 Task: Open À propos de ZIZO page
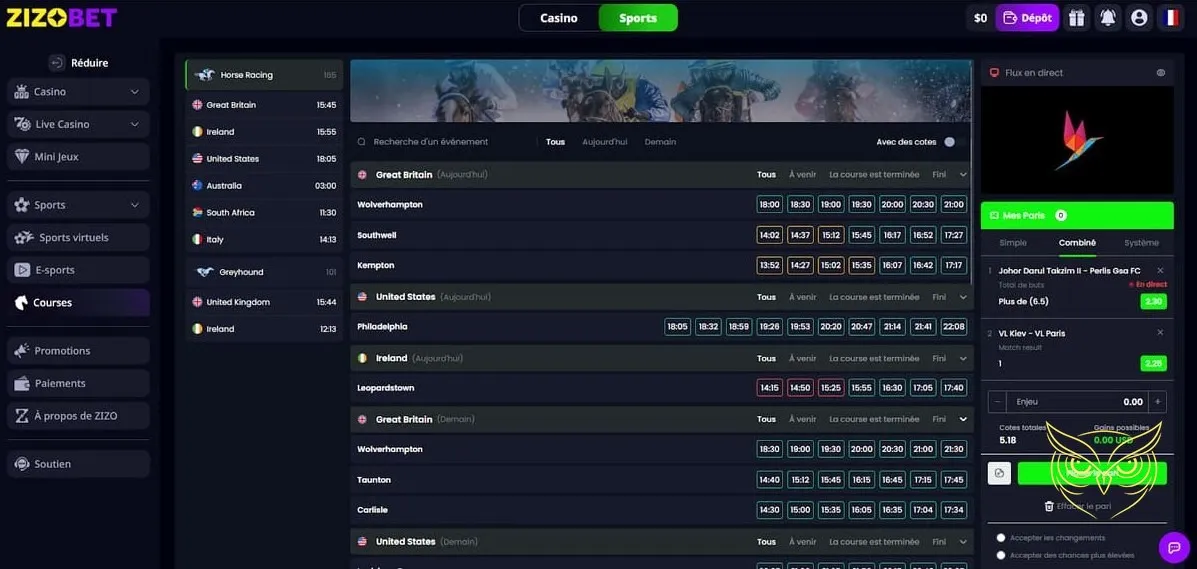(x=79, y=416)
